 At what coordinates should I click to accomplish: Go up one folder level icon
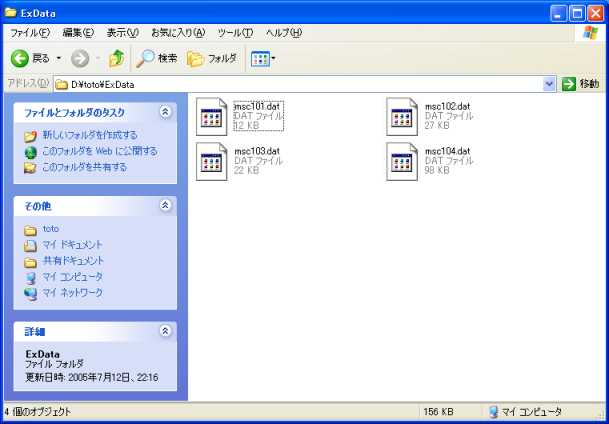pos(117,59)
